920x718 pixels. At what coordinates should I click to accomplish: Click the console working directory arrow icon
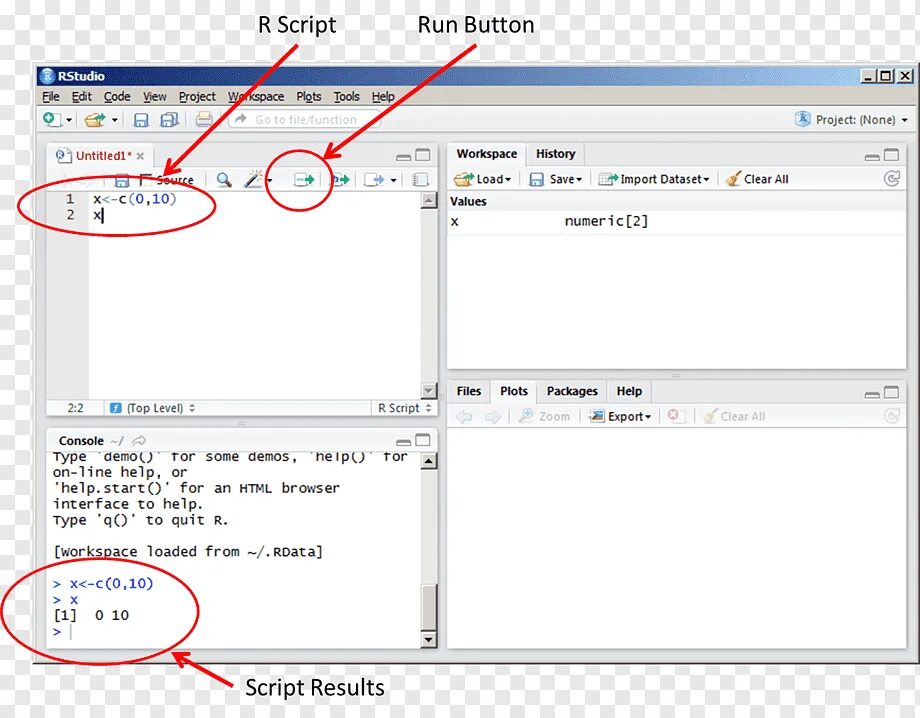[x=139, y=441]
